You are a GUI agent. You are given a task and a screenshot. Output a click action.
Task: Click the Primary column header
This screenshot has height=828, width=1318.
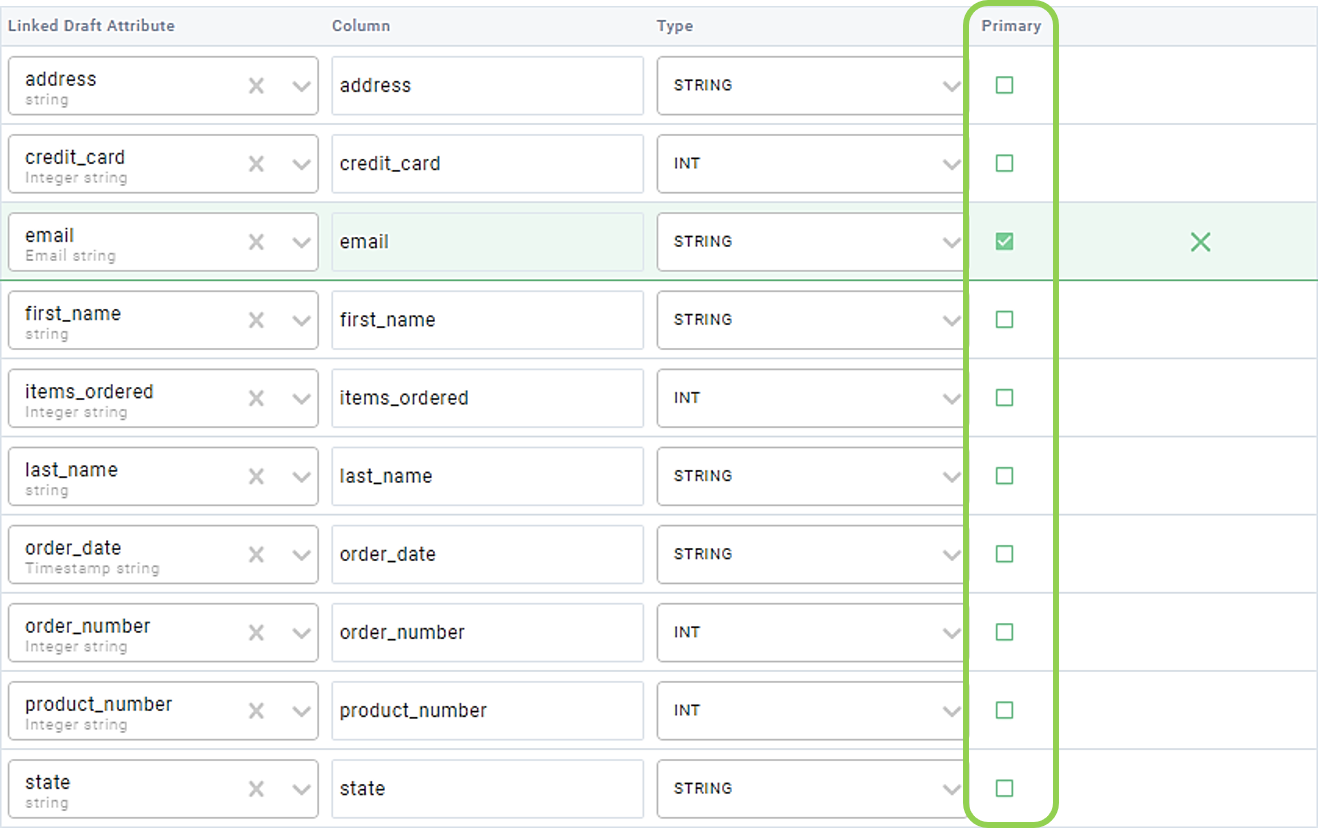(1011, 26)
